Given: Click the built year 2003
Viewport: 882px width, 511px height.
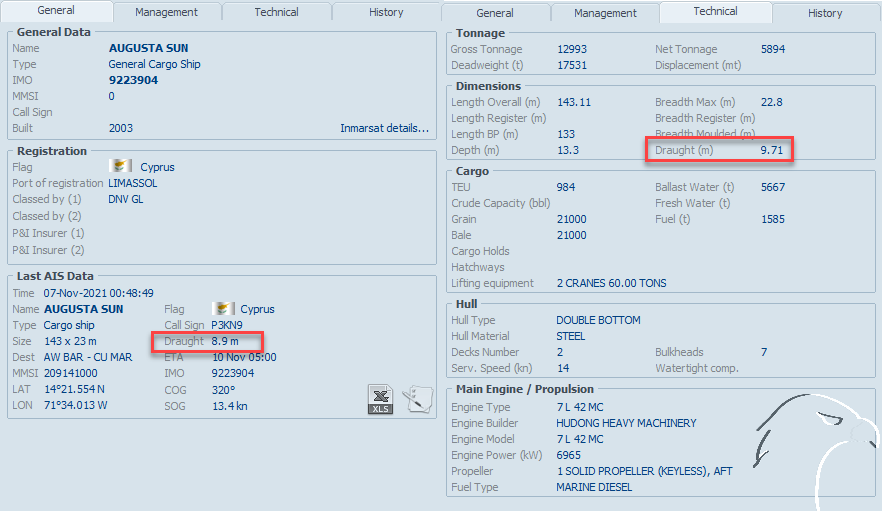Looking at the screenshot, I should pos(121,128).
